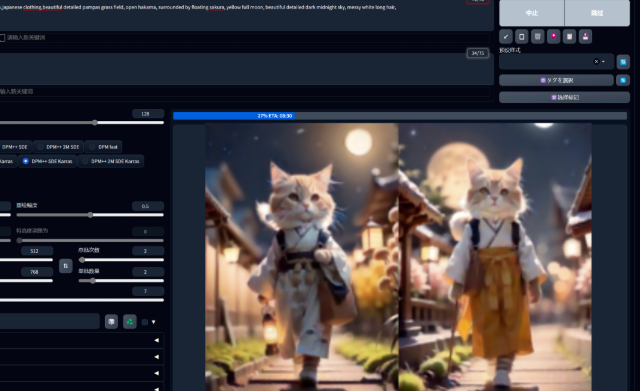
Task: Click the wide button below タグを選択
Action: tap(564, 97)
